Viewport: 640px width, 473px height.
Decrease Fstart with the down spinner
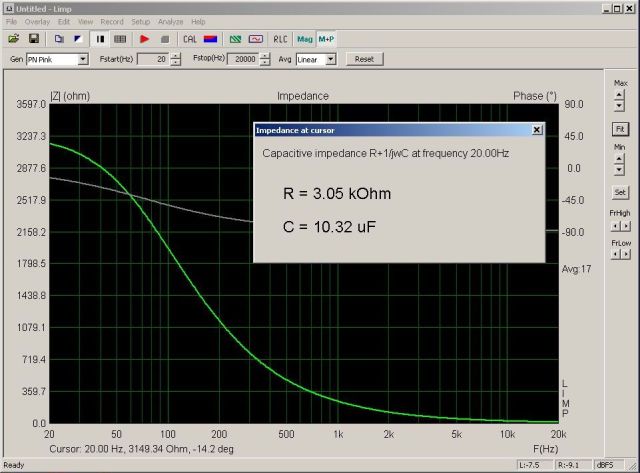[176, 62]
